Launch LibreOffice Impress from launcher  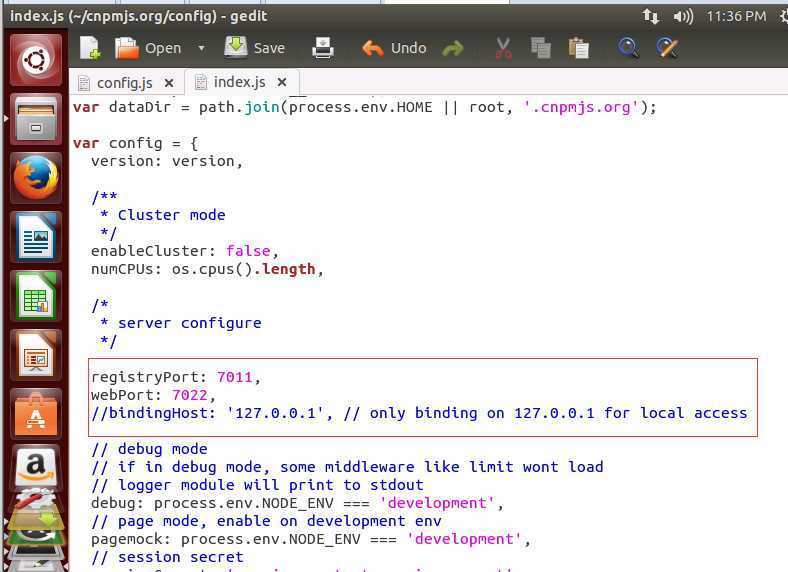[x=36, y=354]
